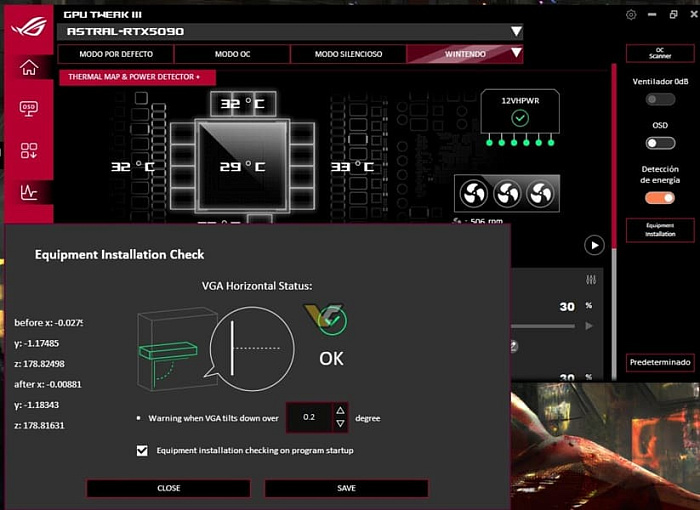Select the first fan icon
The width and height of the screenshot is (700, 510).
474,194
